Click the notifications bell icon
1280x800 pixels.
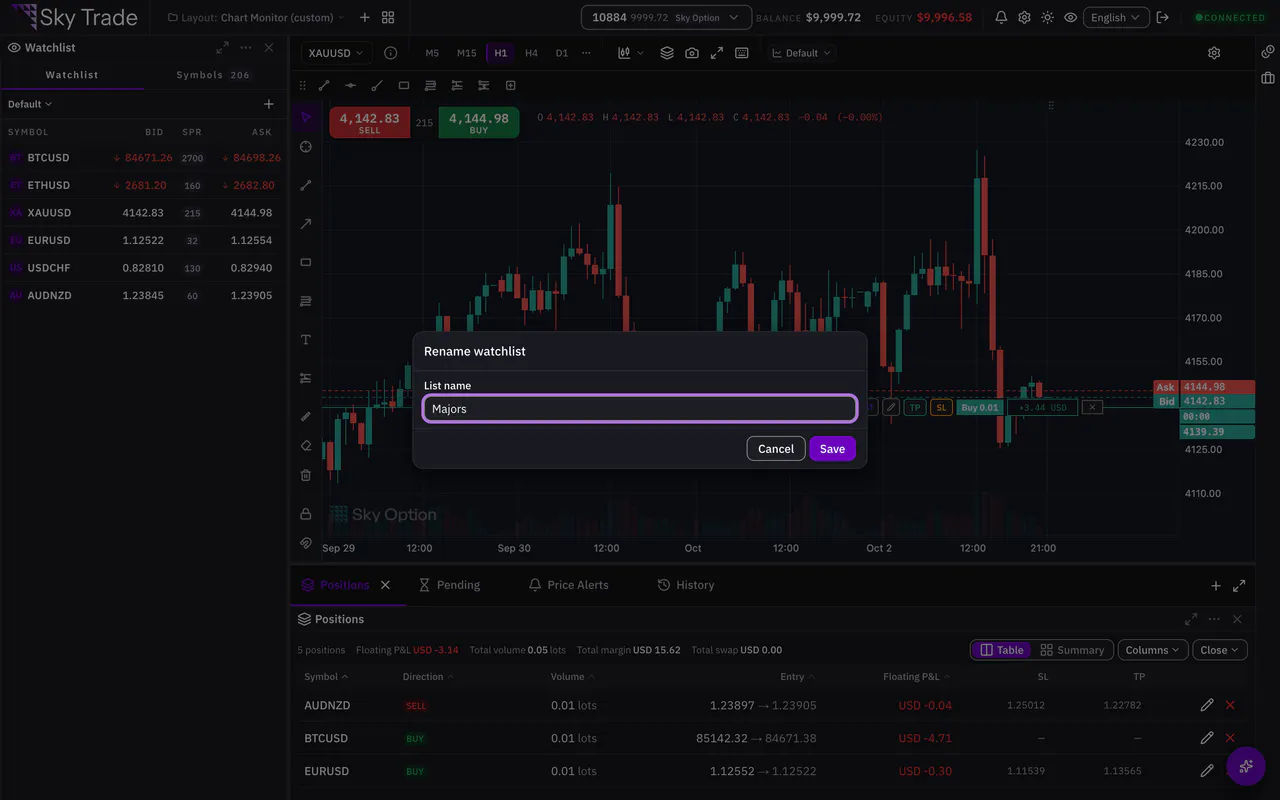(1001, 18)
